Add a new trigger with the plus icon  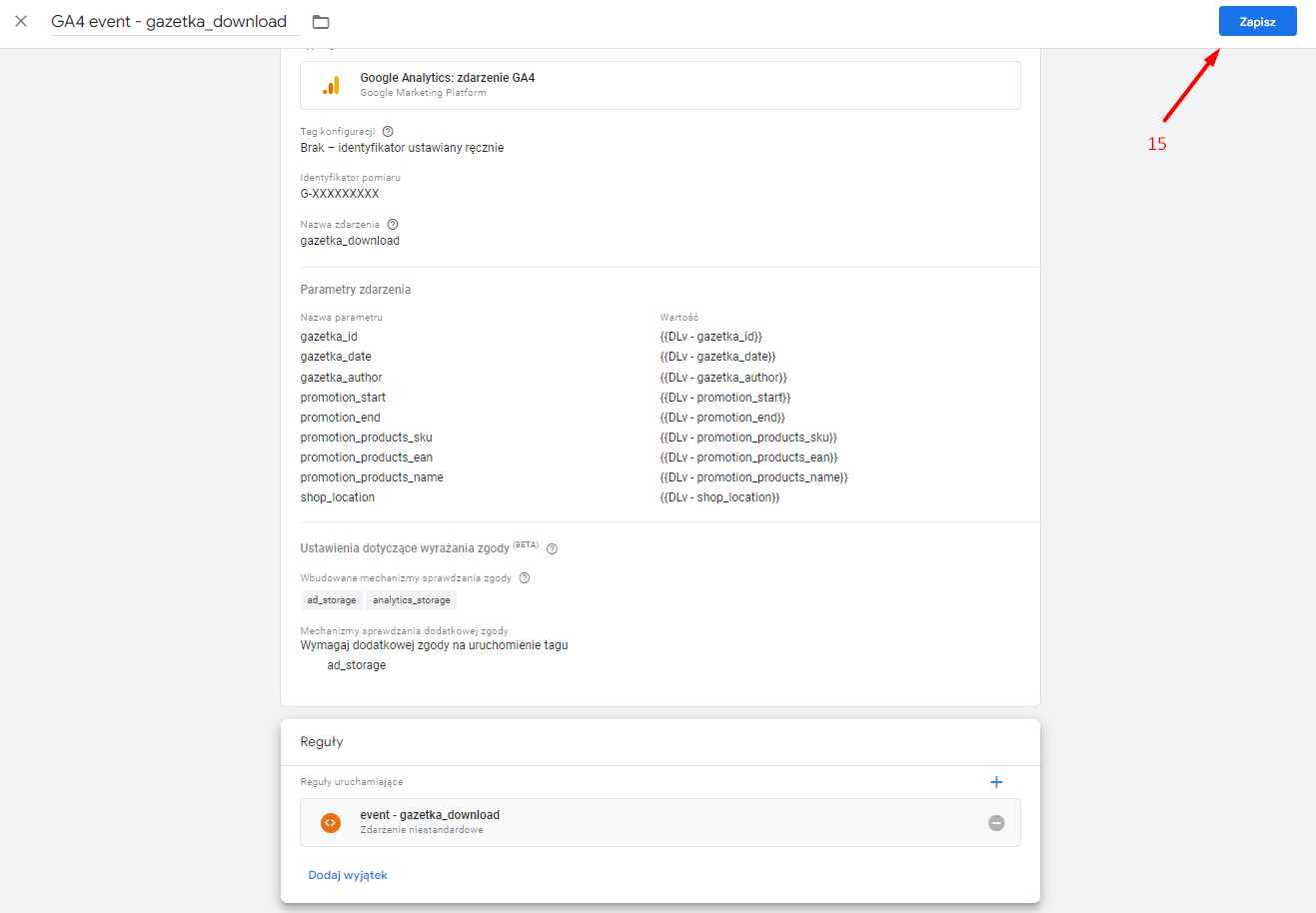[996, 782]
